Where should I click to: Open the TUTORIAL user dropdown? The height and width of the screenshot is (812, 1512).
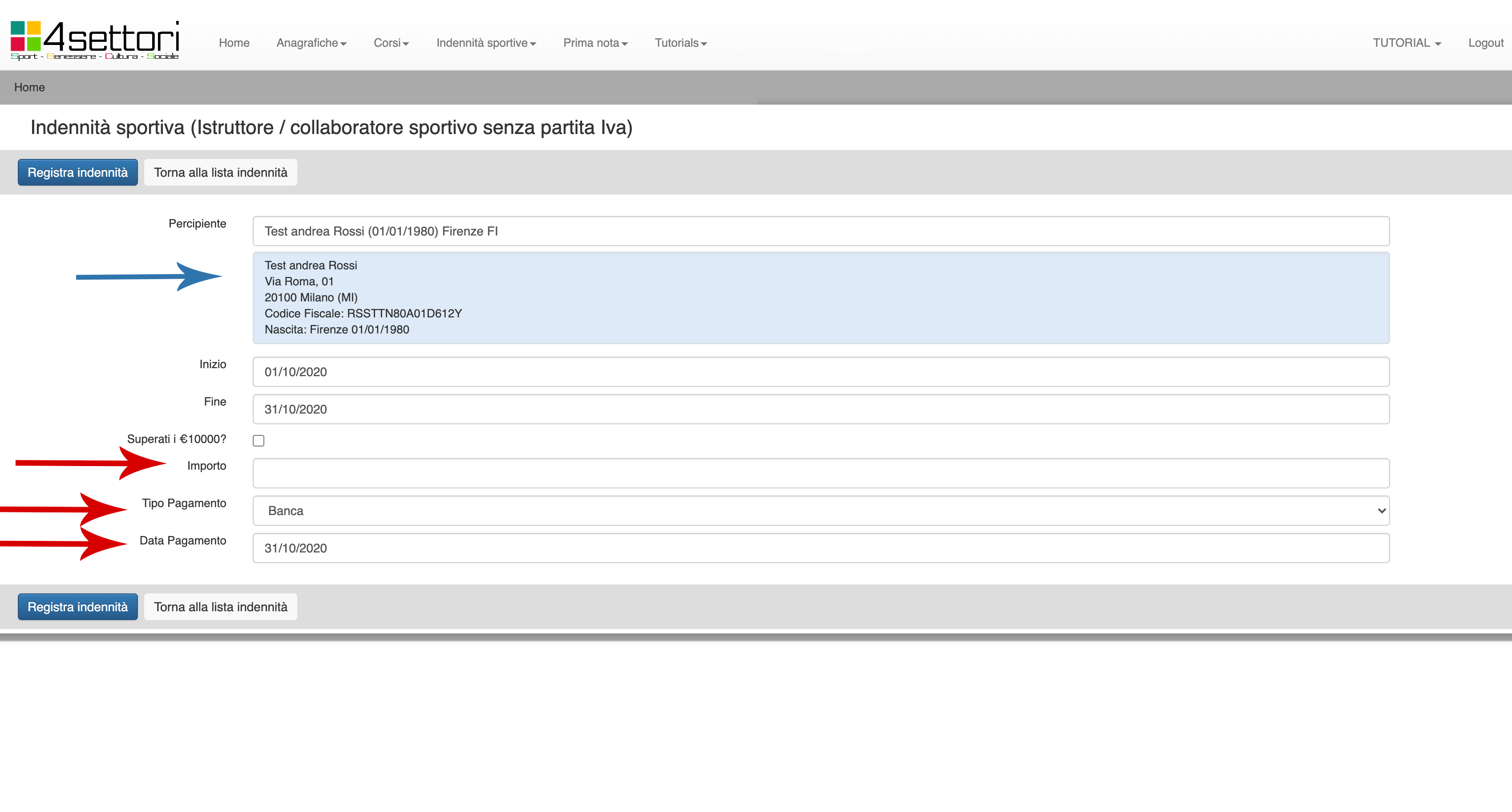[x=1407, y=43]
